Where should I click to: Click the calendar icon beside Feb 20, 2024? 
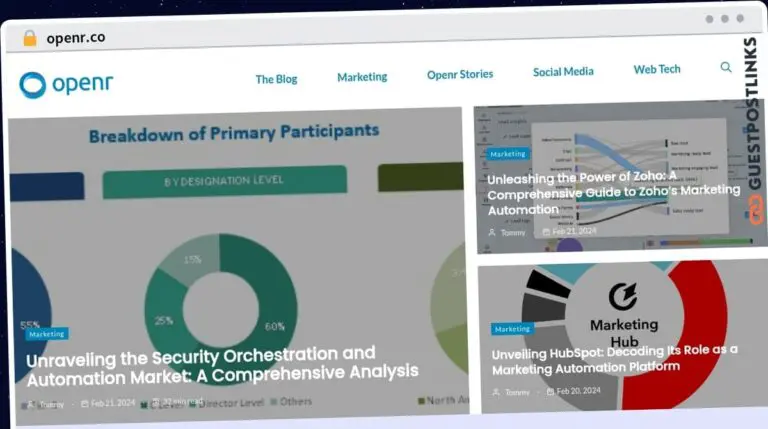(550, 392)
